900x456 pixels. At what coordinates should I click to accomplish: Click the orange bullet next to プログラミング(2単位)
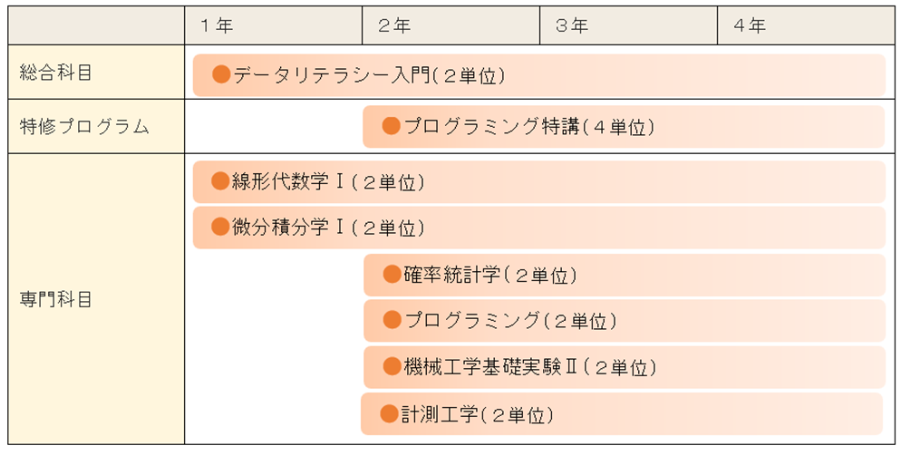click(391, 320)
